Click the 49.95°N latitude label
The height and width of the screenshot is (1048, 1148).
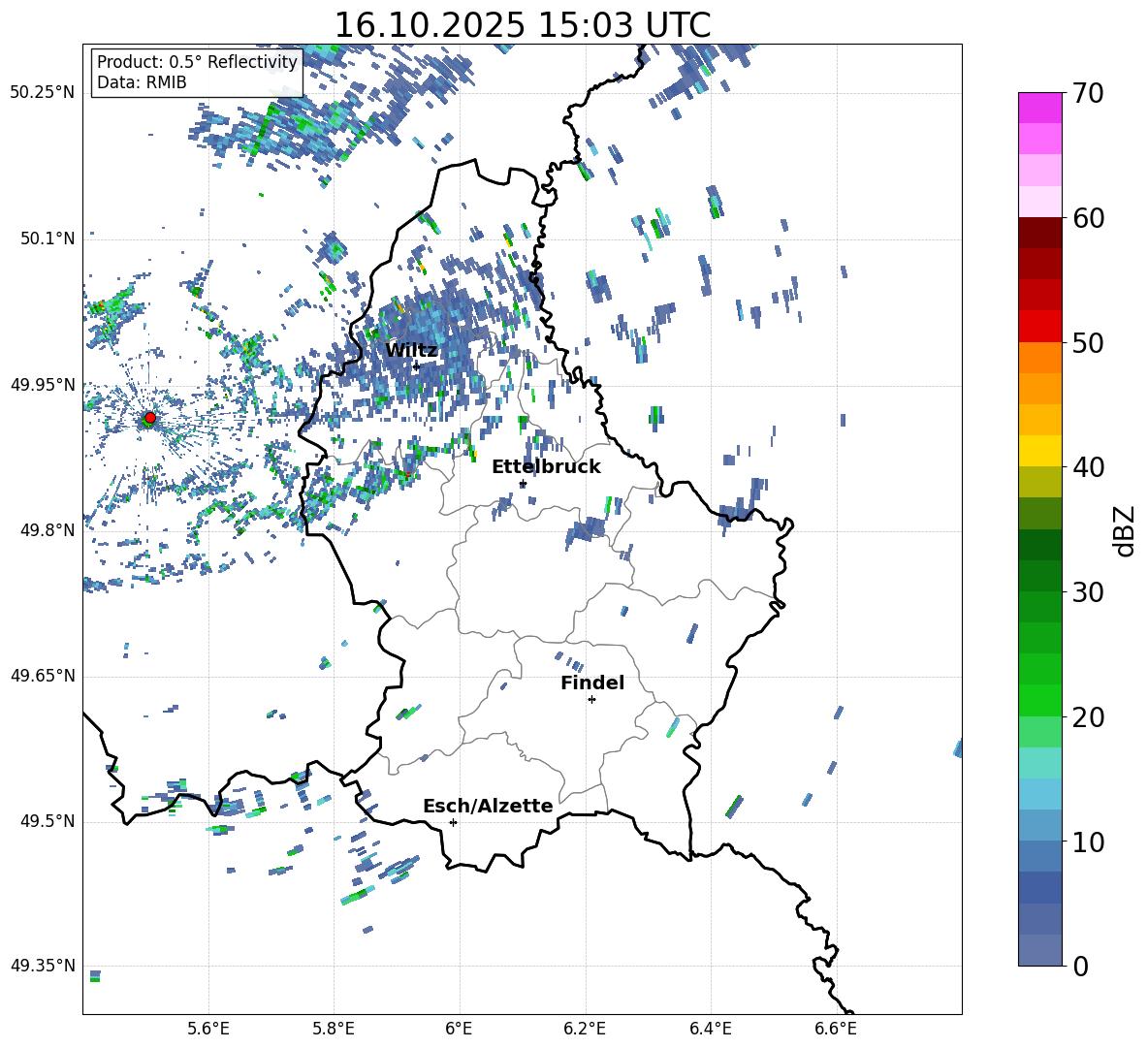[43, 384]
